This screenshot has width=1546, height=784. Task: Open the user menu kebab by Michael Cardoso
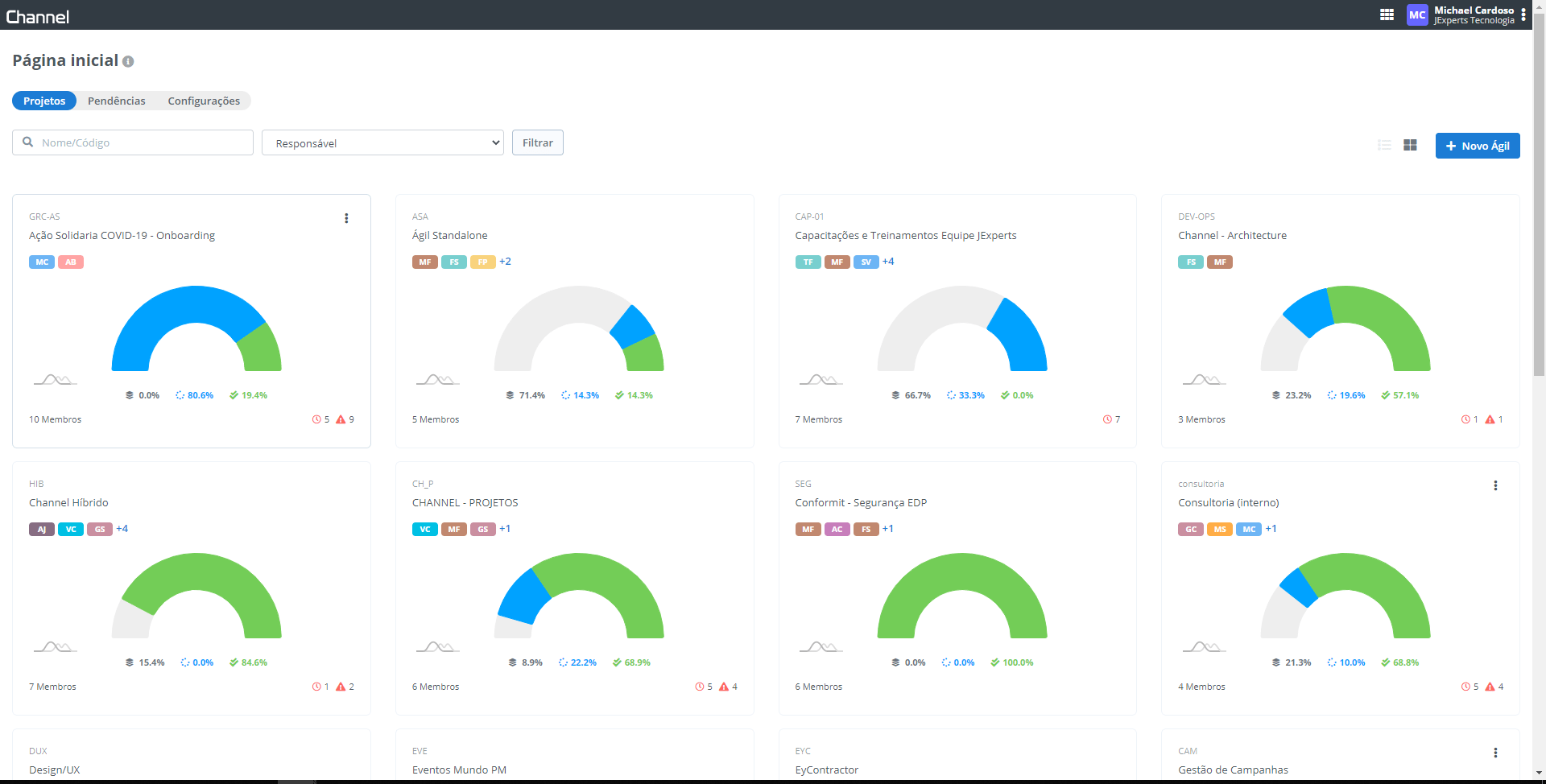(1523, 14)
